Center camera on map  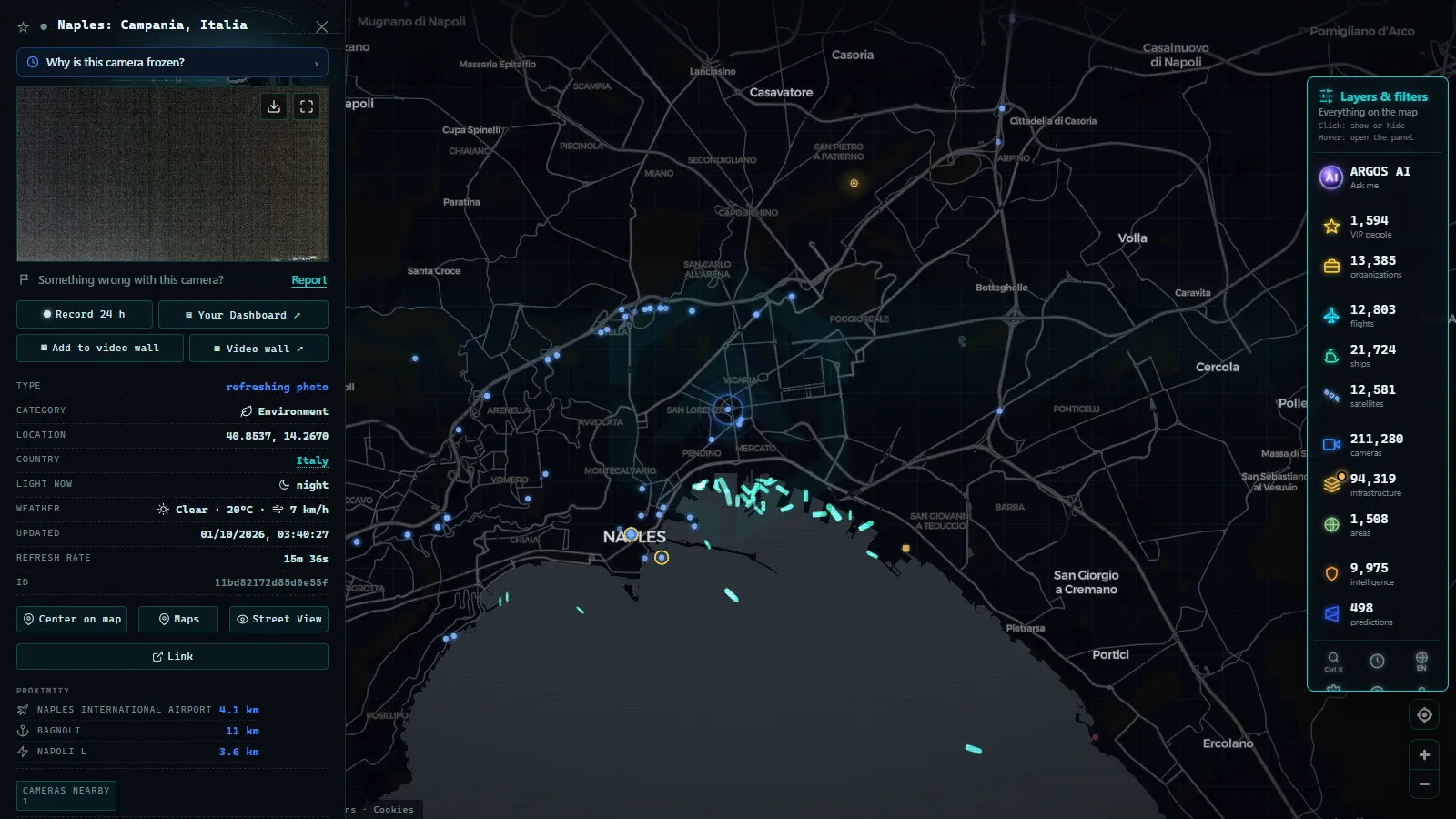tap(73, 619)
